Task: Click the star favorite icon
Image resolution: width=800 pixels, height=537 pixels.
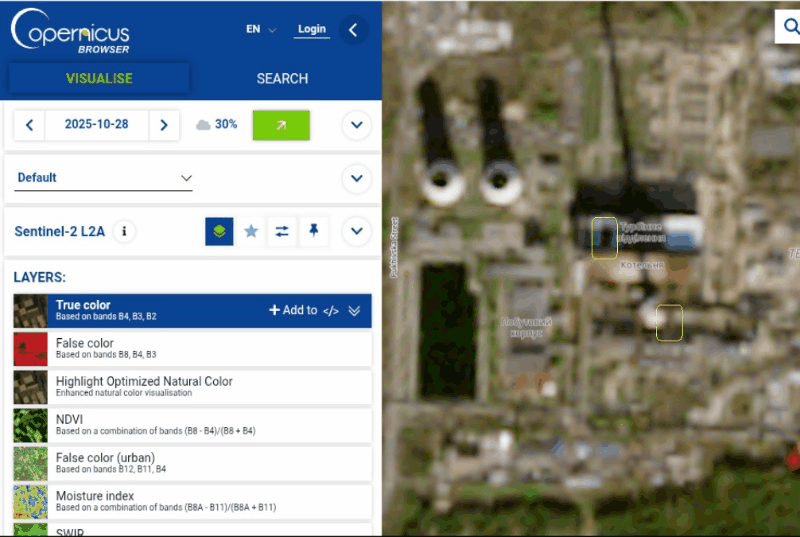Action: coord(251,231)
